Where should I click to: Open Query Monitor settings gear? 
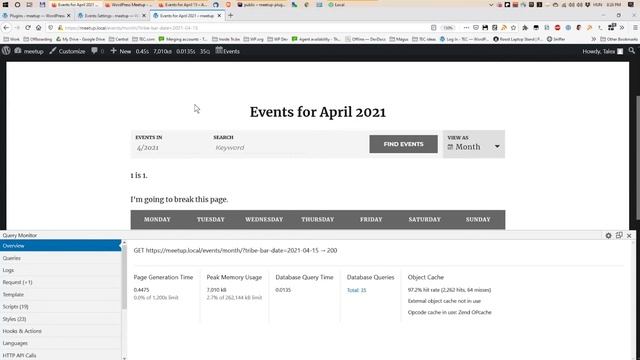click(x=608, y=236)
